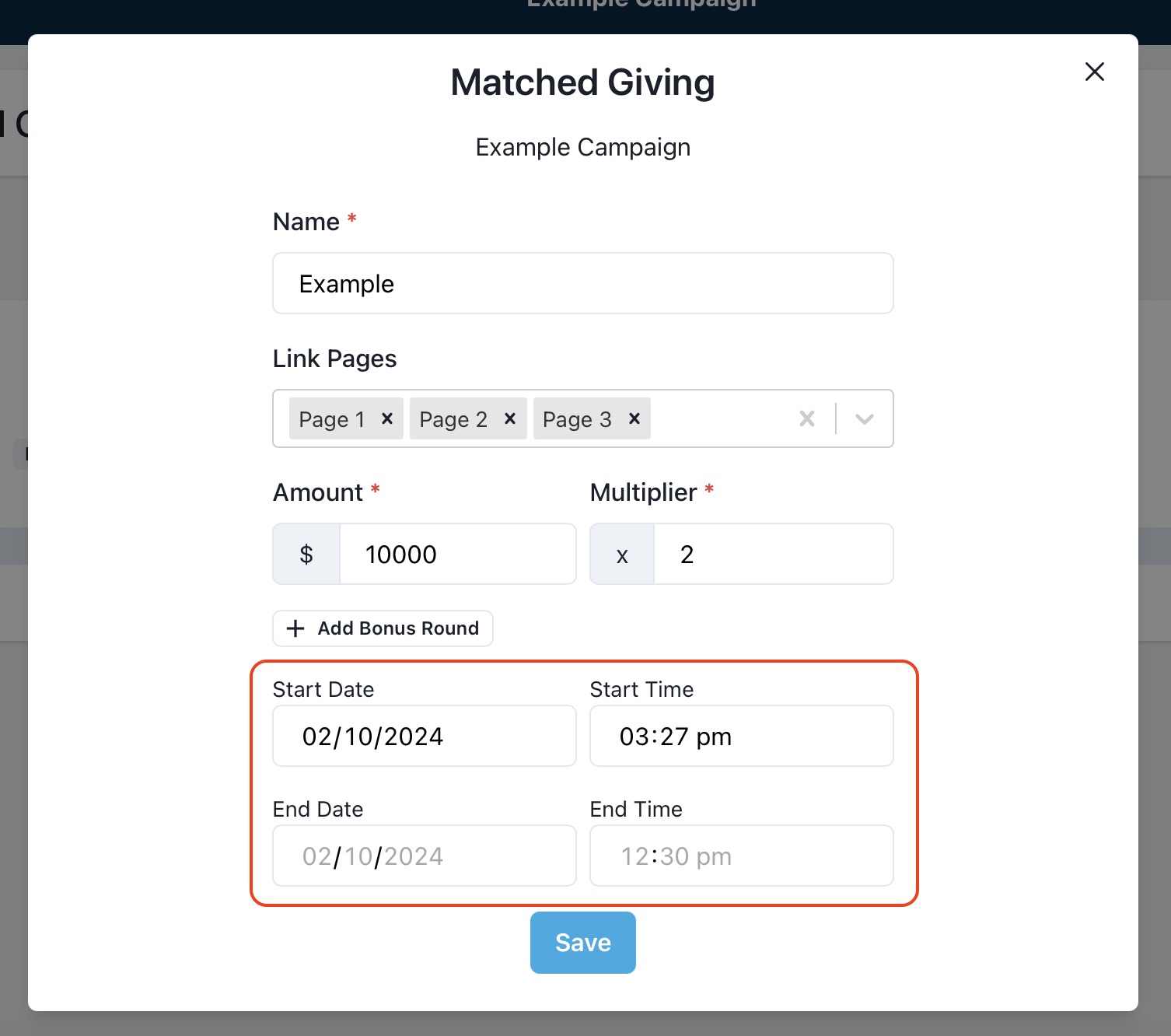Set the End Time field
Viewport: 1171px width, 1036px height.
(x=742, y=856)
